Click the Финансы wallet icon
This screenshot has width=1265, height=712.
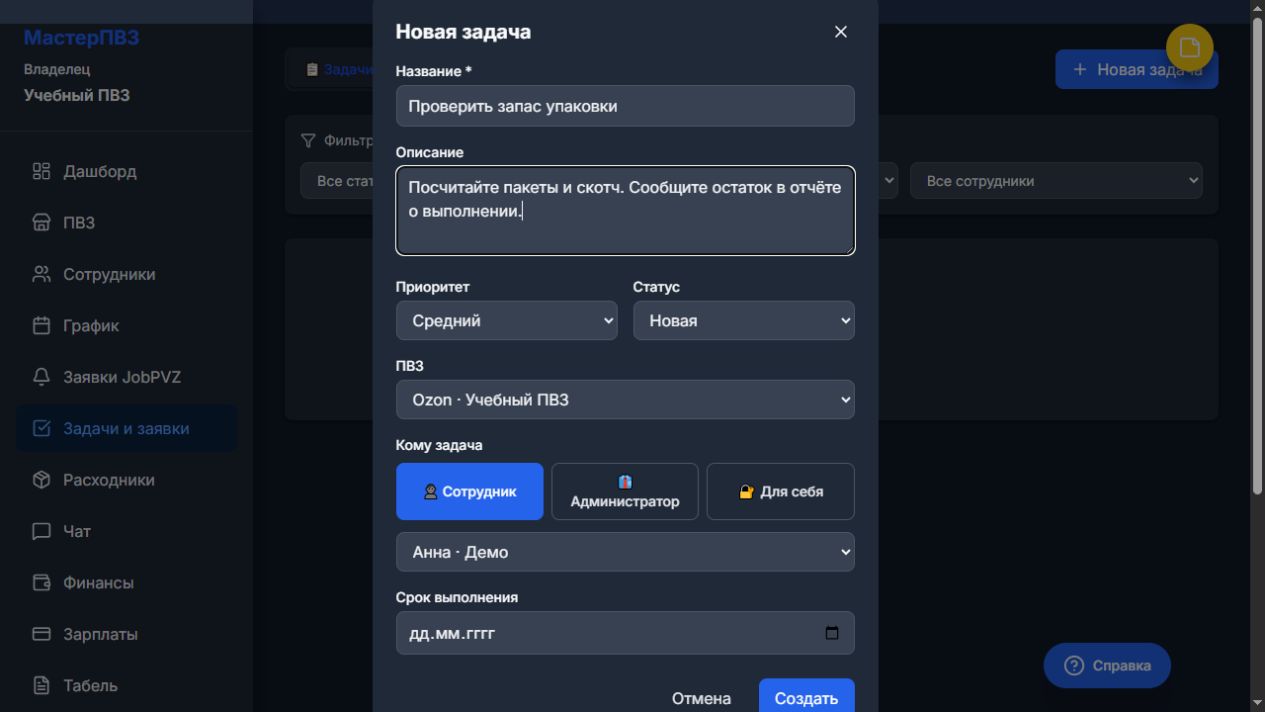(41, 583)
